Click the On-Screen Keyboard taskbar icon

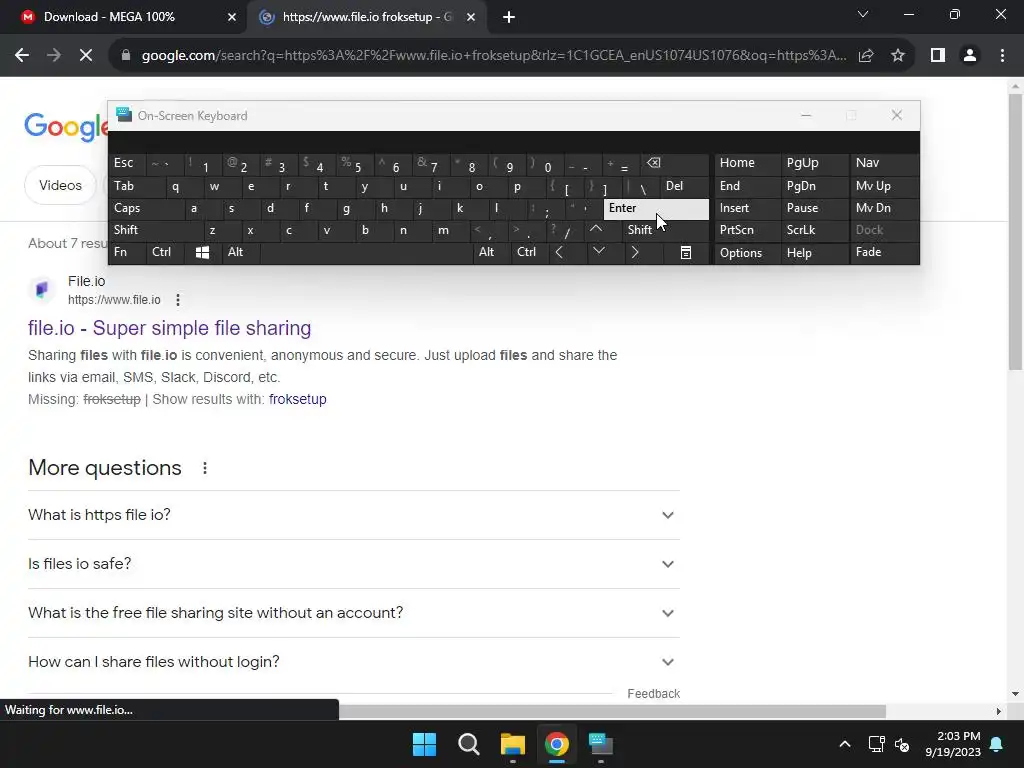[601, 744]
